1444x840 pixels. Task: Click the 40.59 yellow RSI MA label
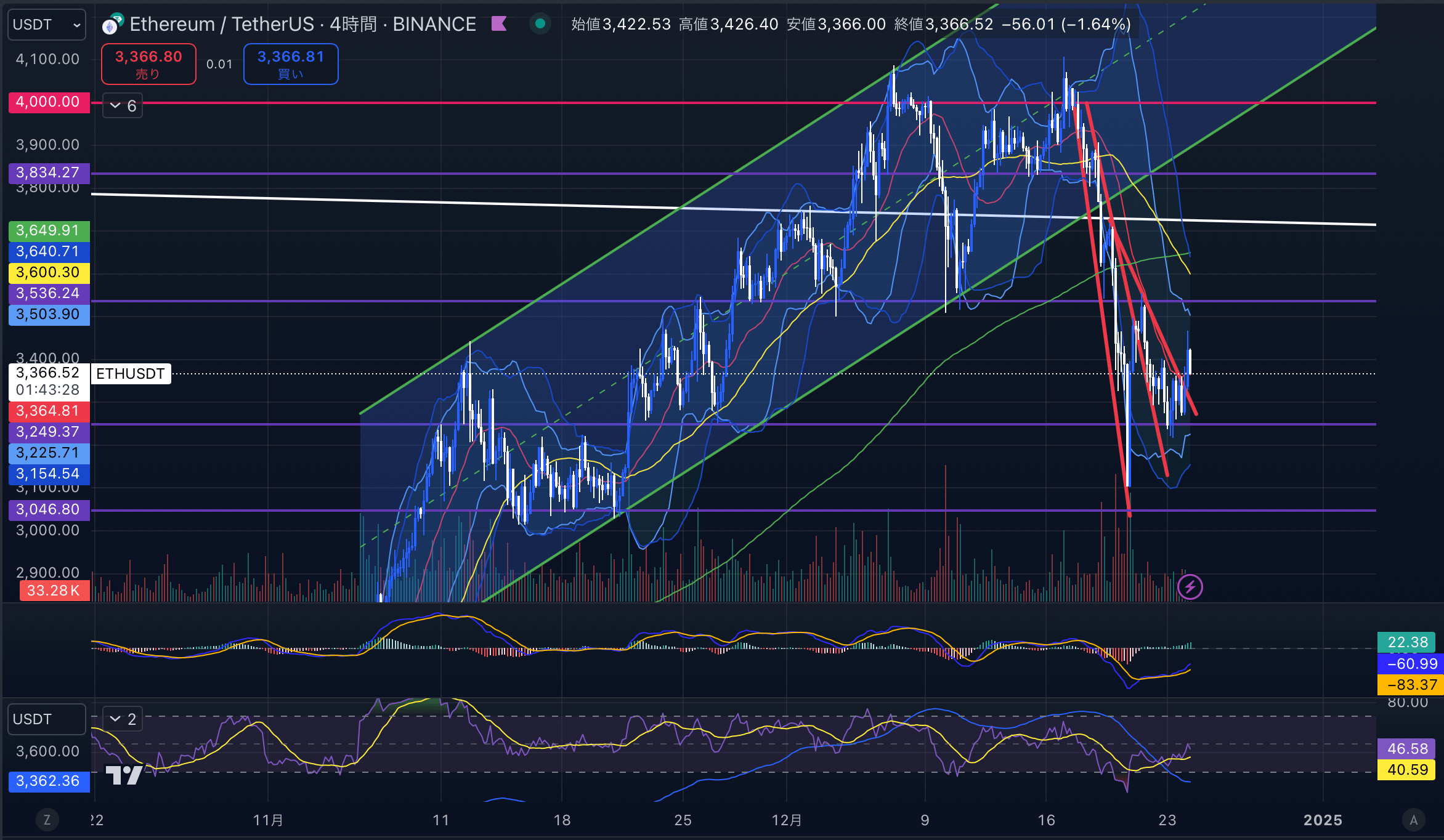(x=1407, y=770)
